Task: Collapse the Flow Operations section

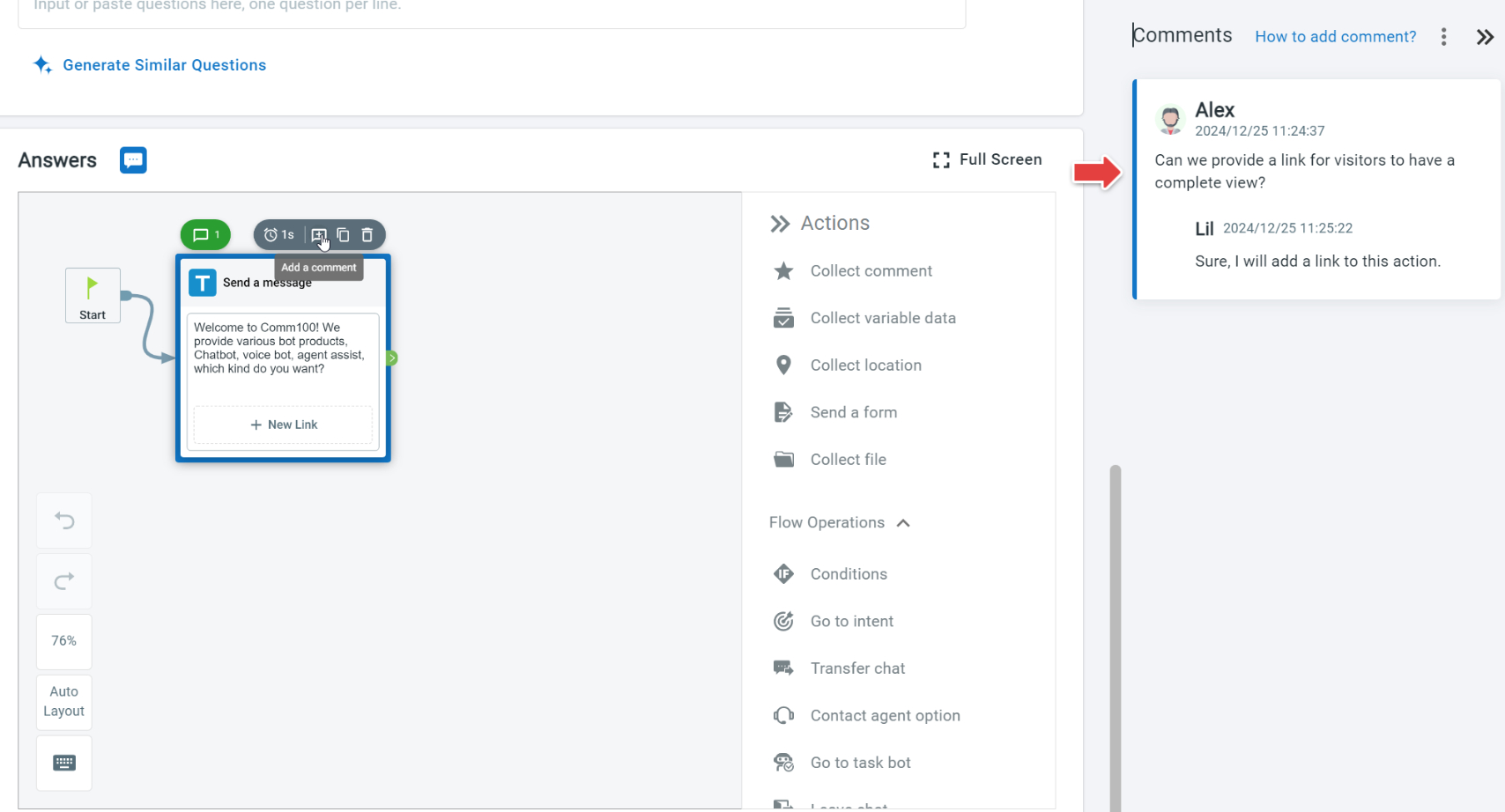Action: 903,523
